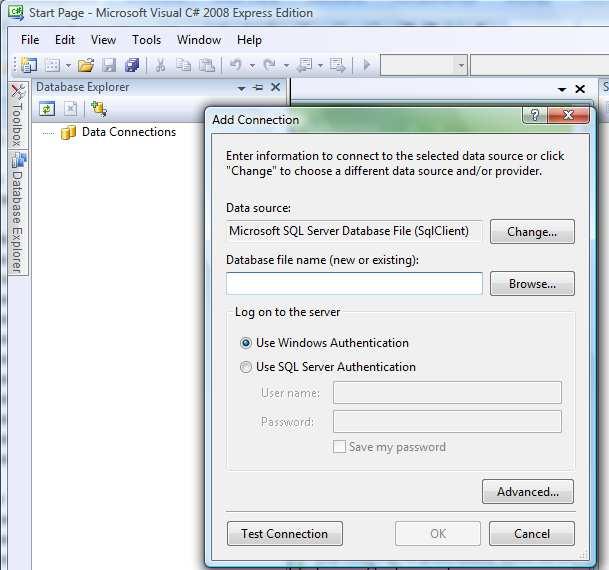Screen dimensions: 609x570
Task: Toggle auto hide pin on Database Explorer
Action: pos(258,87)
